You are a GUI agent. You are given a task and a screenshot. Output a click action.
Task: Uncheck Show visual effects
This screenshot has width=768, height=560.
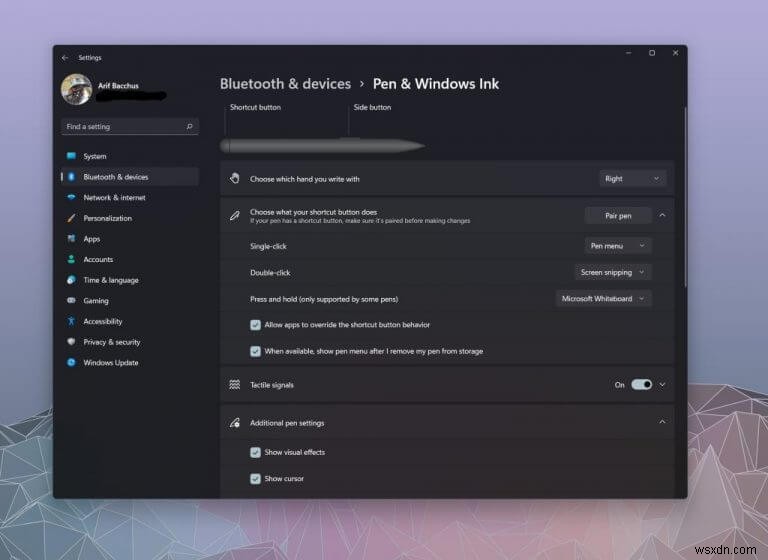(x=255, y=452)
